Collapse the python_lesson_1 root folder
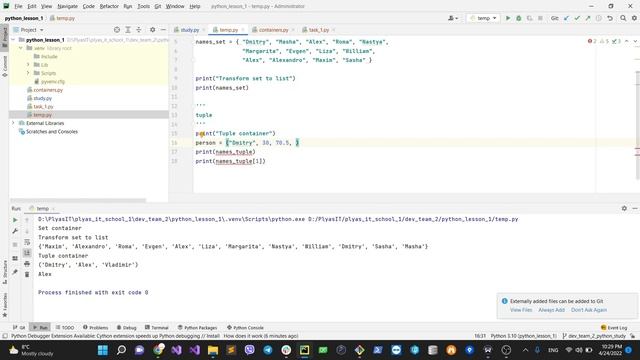This screenshot has width=640, height=360. 13,40
